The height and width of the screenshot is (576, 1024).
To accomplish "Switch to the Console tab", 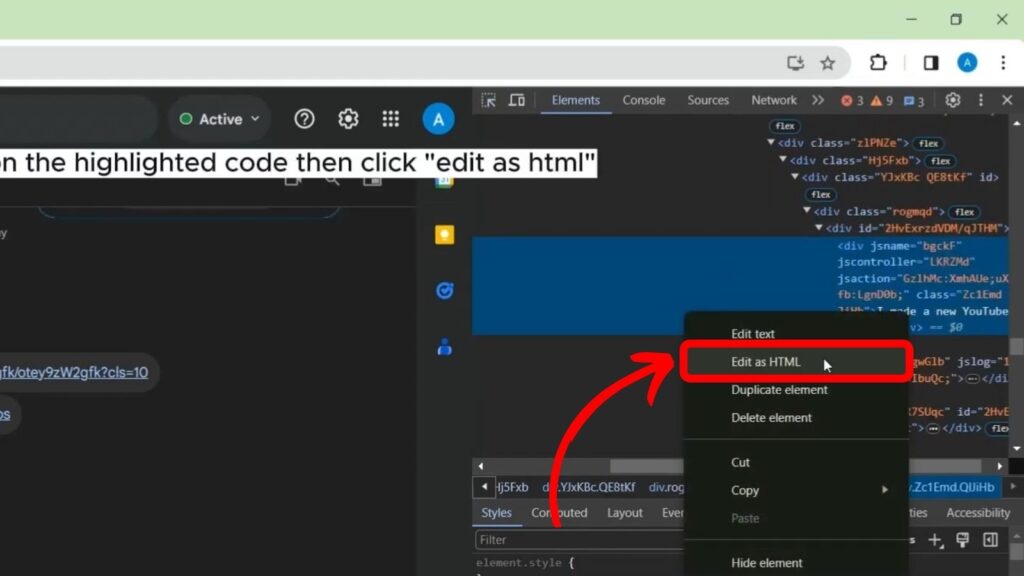I will pos(643,100).
